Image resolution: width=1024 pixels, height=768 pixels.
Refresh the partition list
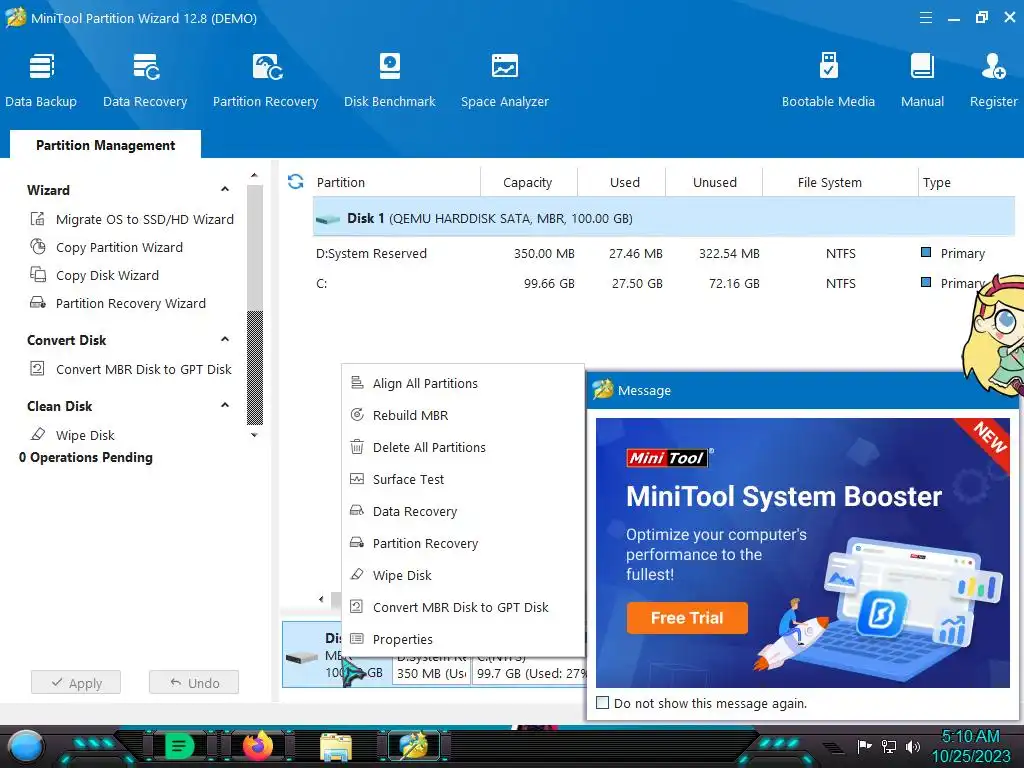click(296, 182)
